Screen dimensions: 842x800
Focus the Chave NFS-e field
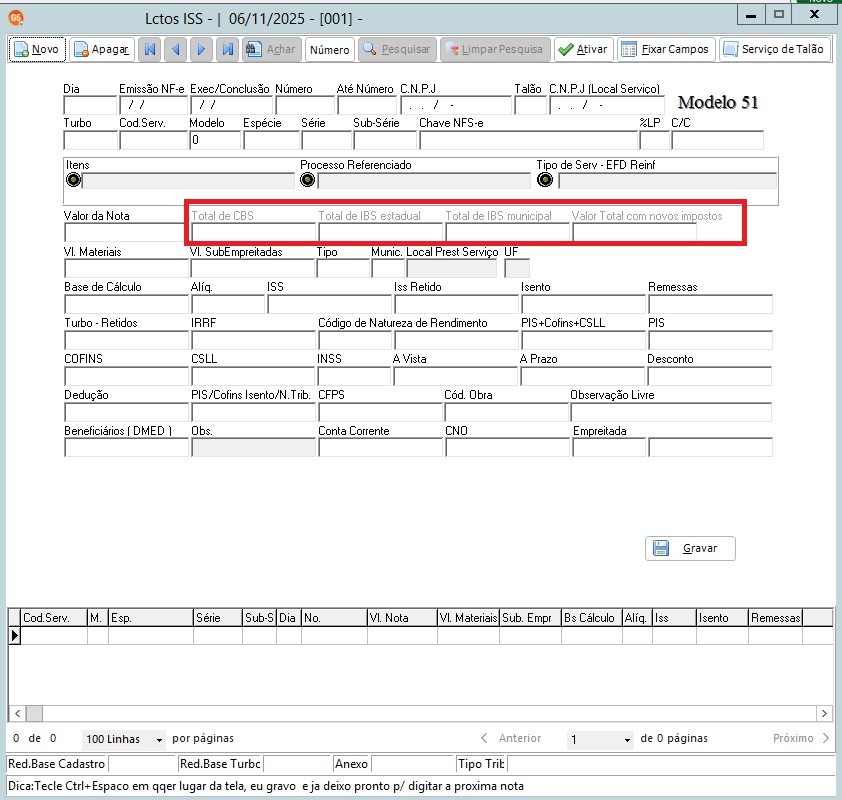[529, 140]
